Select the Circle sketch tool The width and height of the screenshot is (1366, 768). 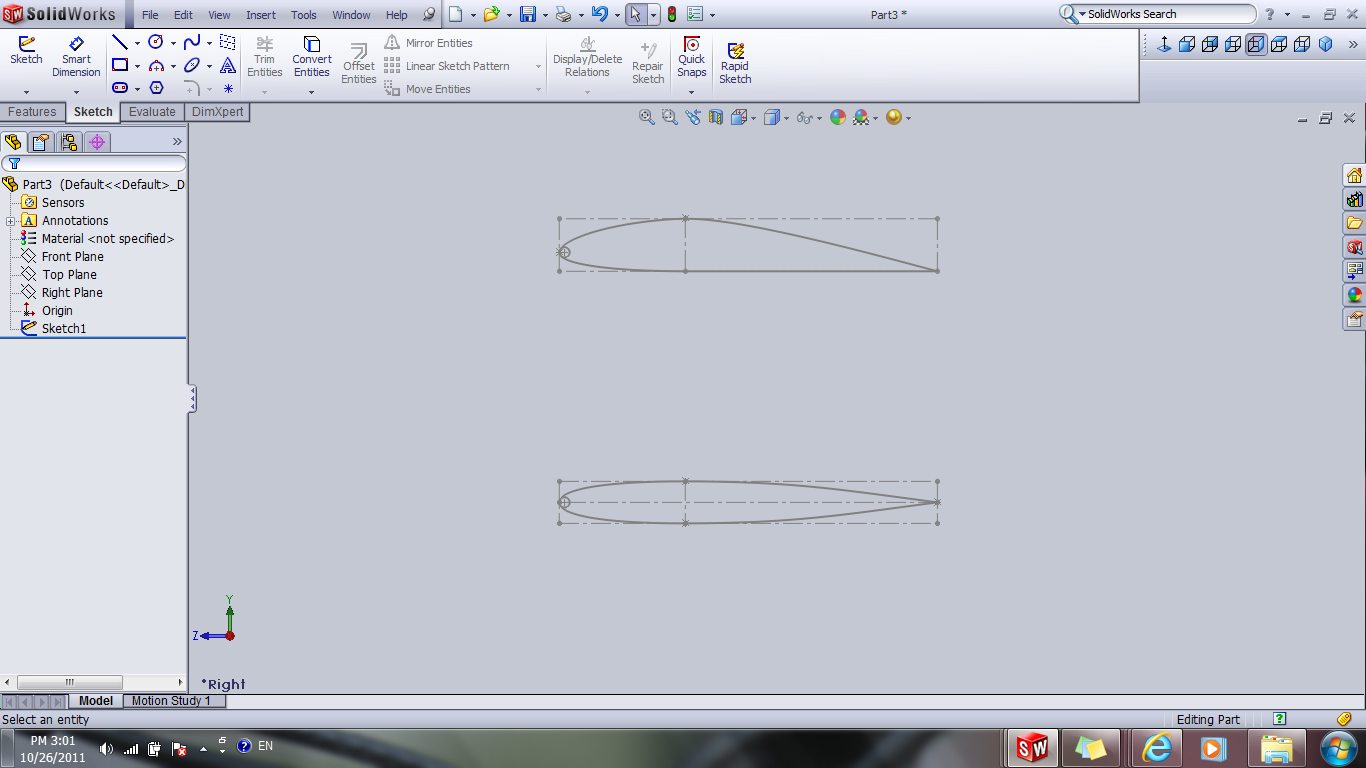[x=156, y=42]
